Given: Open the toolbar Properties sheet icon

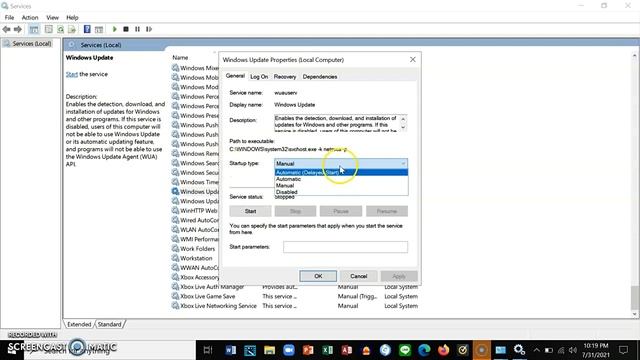Looking at the screenshot, I should click(49, 29).
